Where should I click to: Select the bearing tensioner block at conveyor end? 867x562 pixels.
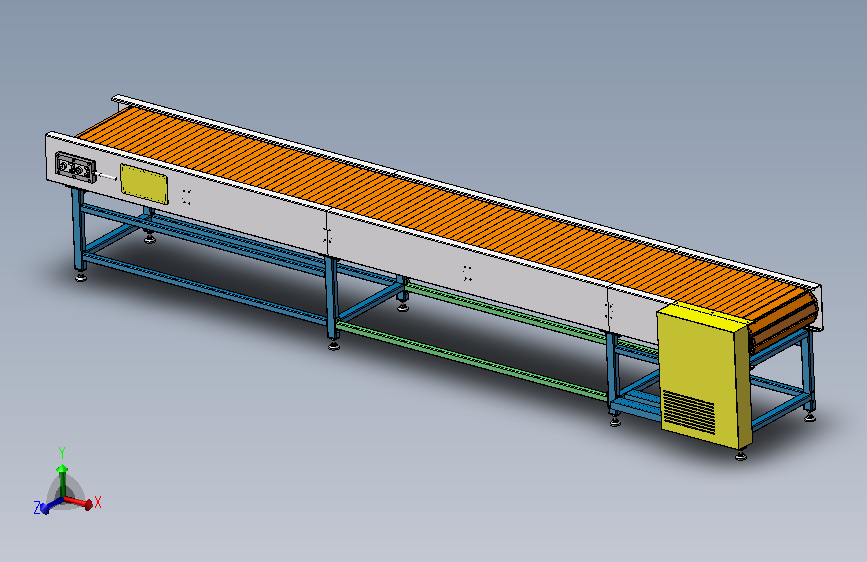[x=75, y=167]
